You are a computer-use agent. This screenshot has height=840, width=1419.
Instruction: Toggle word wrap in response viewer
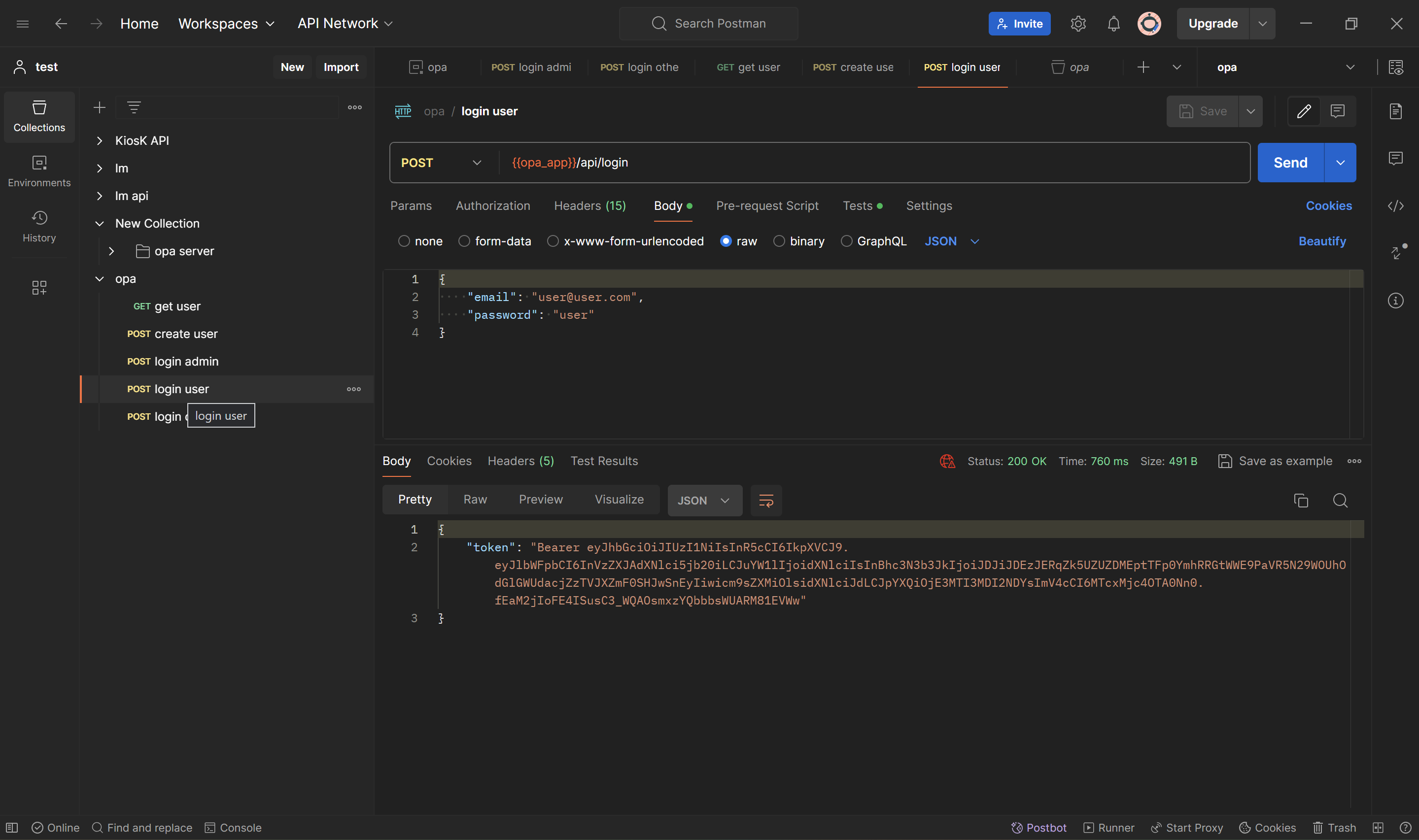765,501
